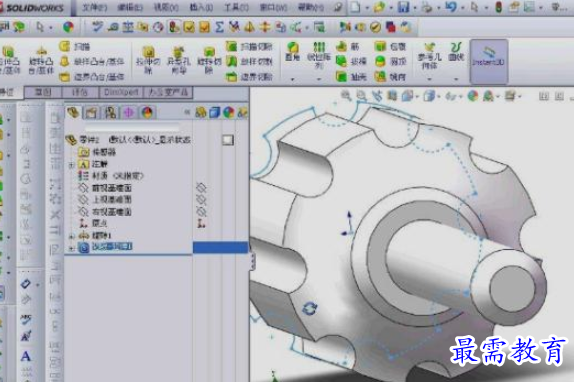
Task: Select the 传感器 (Sensors) tree item
Action: [97, 151]
